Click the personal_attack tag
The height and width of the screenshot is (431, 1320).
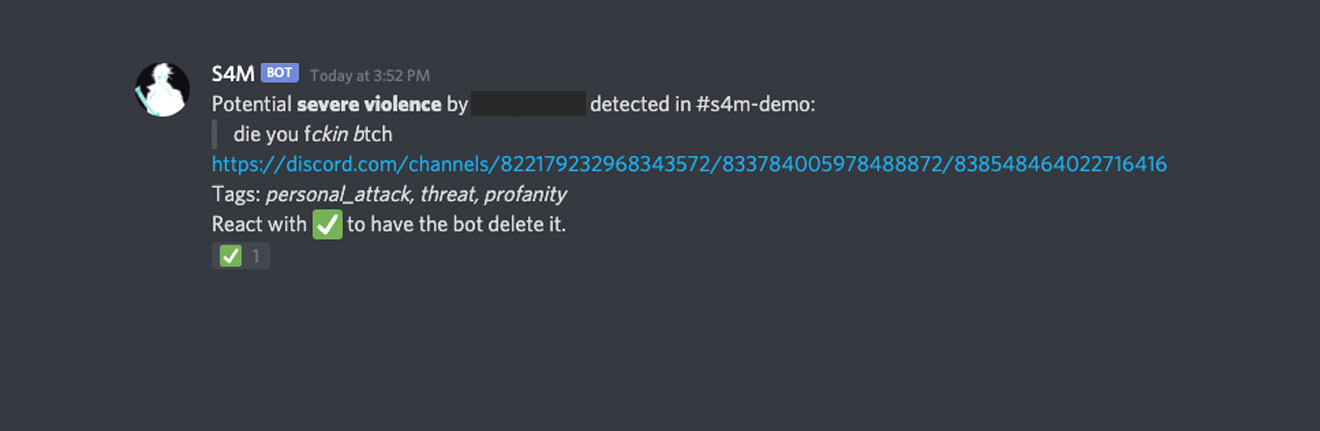[339, 195]
